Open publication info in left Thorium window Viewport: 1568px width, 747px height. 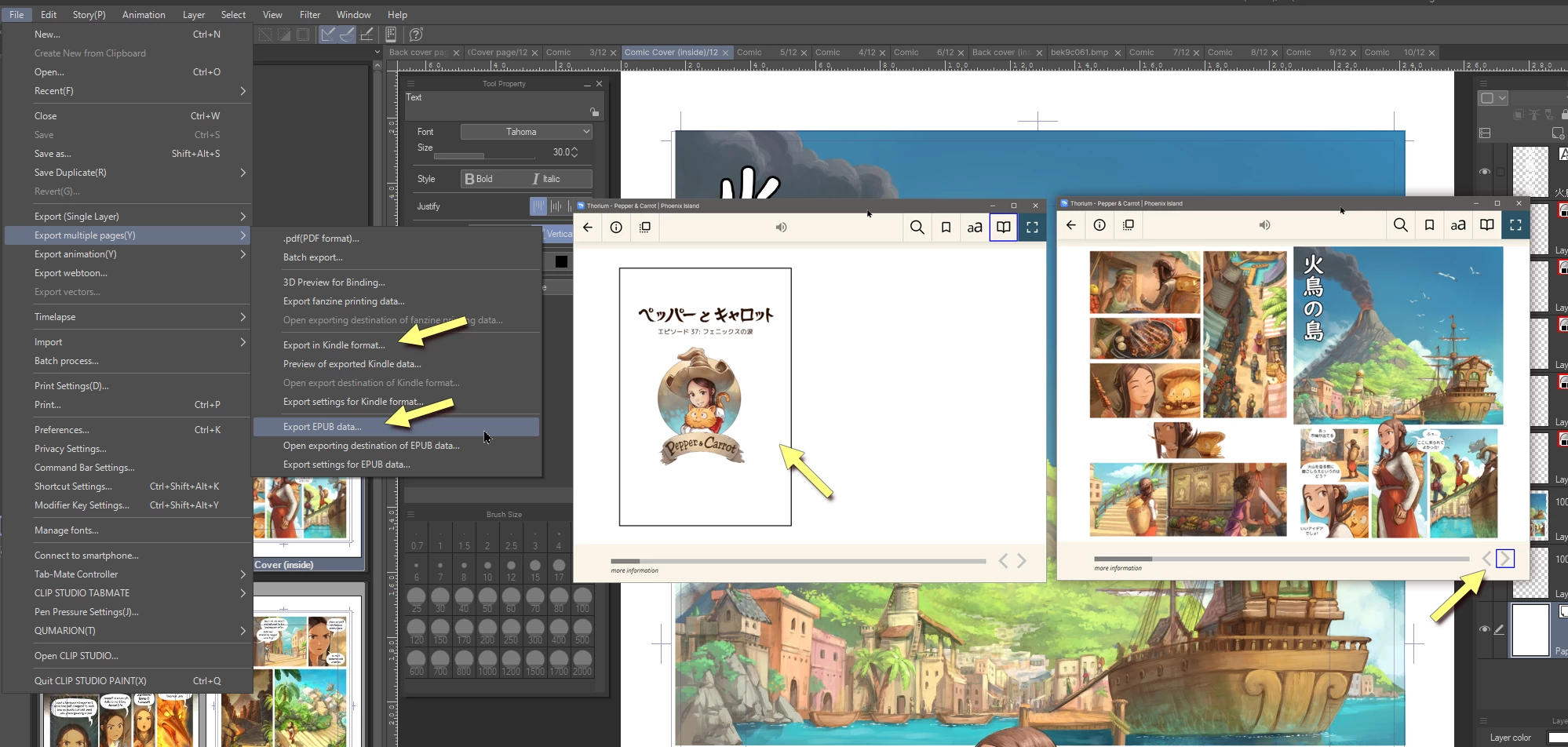(616, 228)
